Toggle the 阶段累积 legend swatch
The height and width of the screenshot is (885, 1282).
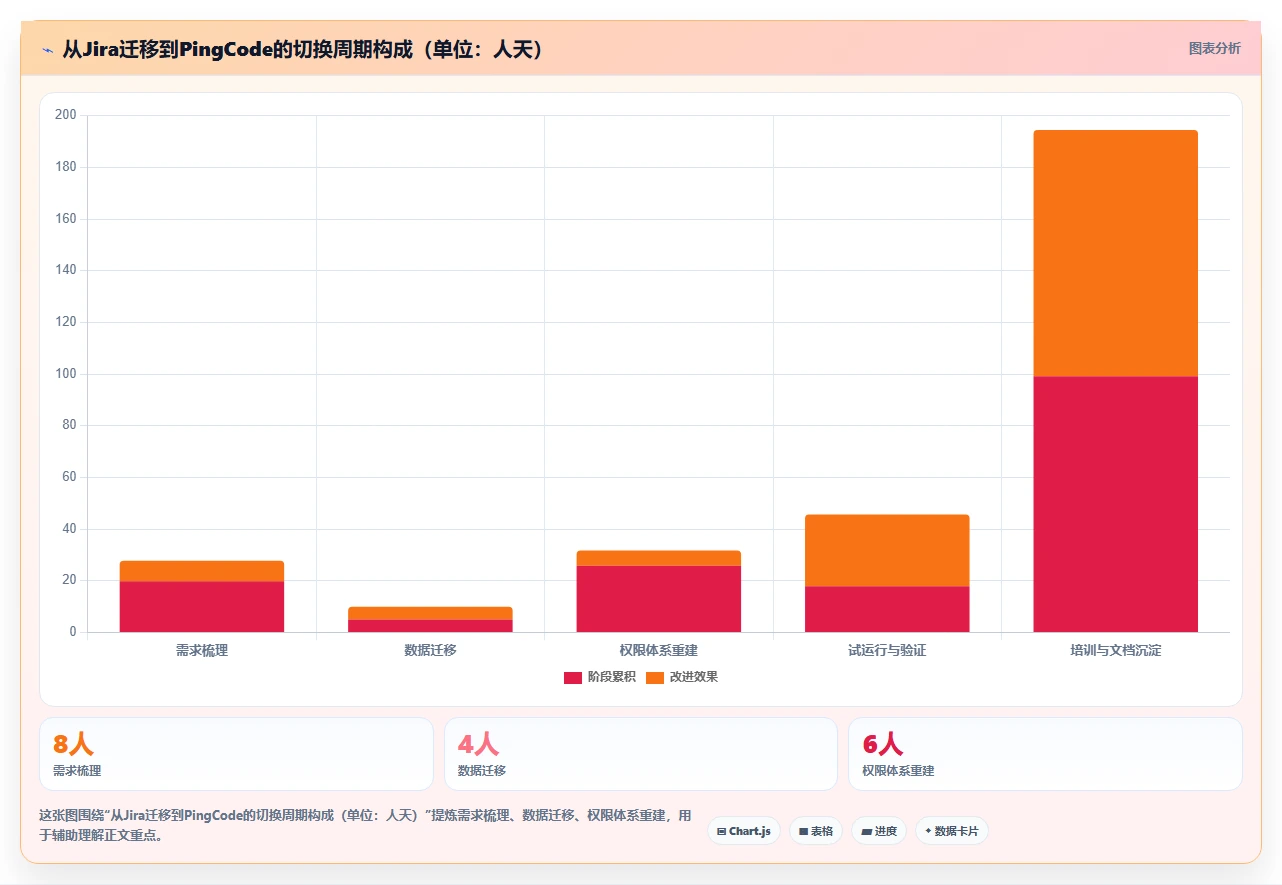tap(572, 677)
